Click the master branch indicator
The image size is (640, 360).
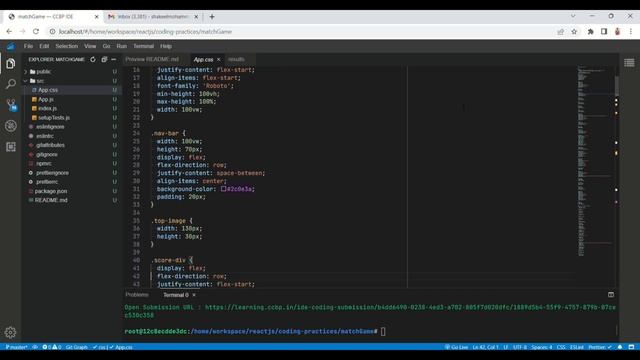pos(16,347)
